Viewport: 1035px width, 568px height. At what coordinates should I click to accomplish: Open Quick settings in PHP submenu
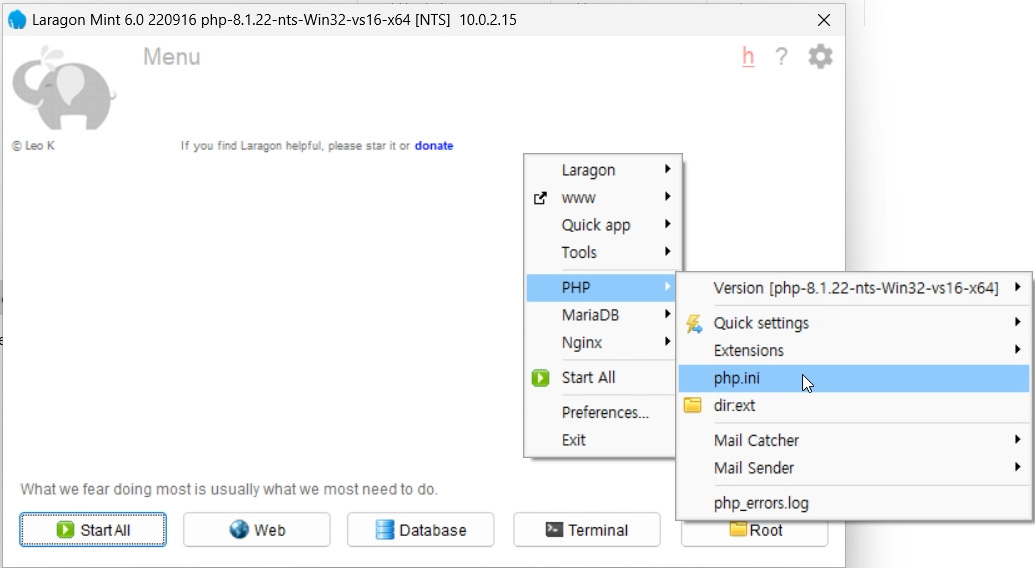click(853, 323)
